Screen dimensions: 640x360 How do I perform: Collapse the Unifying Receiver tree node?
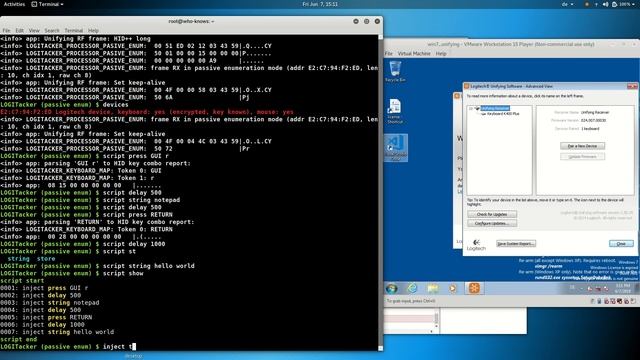(471, 108)
